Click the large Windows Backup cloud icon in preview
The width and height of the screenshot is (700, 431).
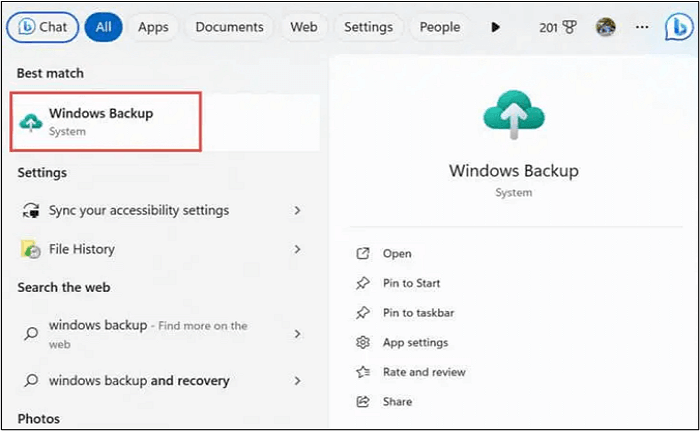pos(514,114)
